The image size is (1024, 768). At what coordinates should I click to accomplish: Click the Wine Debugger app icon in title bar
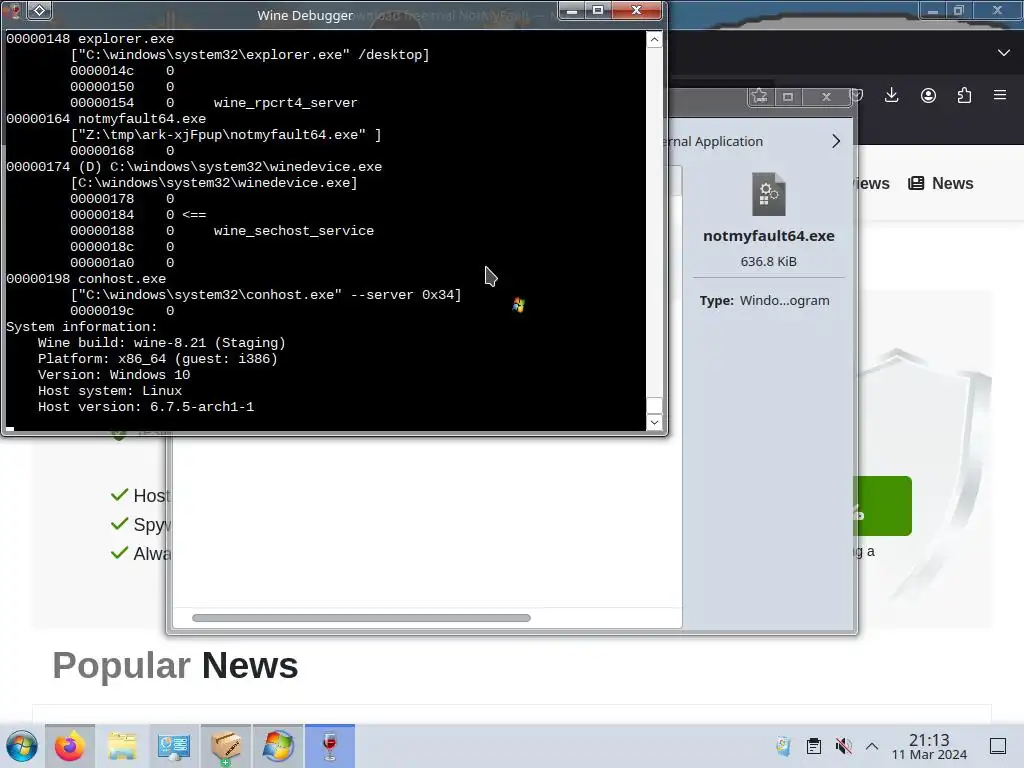[x=12, y=10]
